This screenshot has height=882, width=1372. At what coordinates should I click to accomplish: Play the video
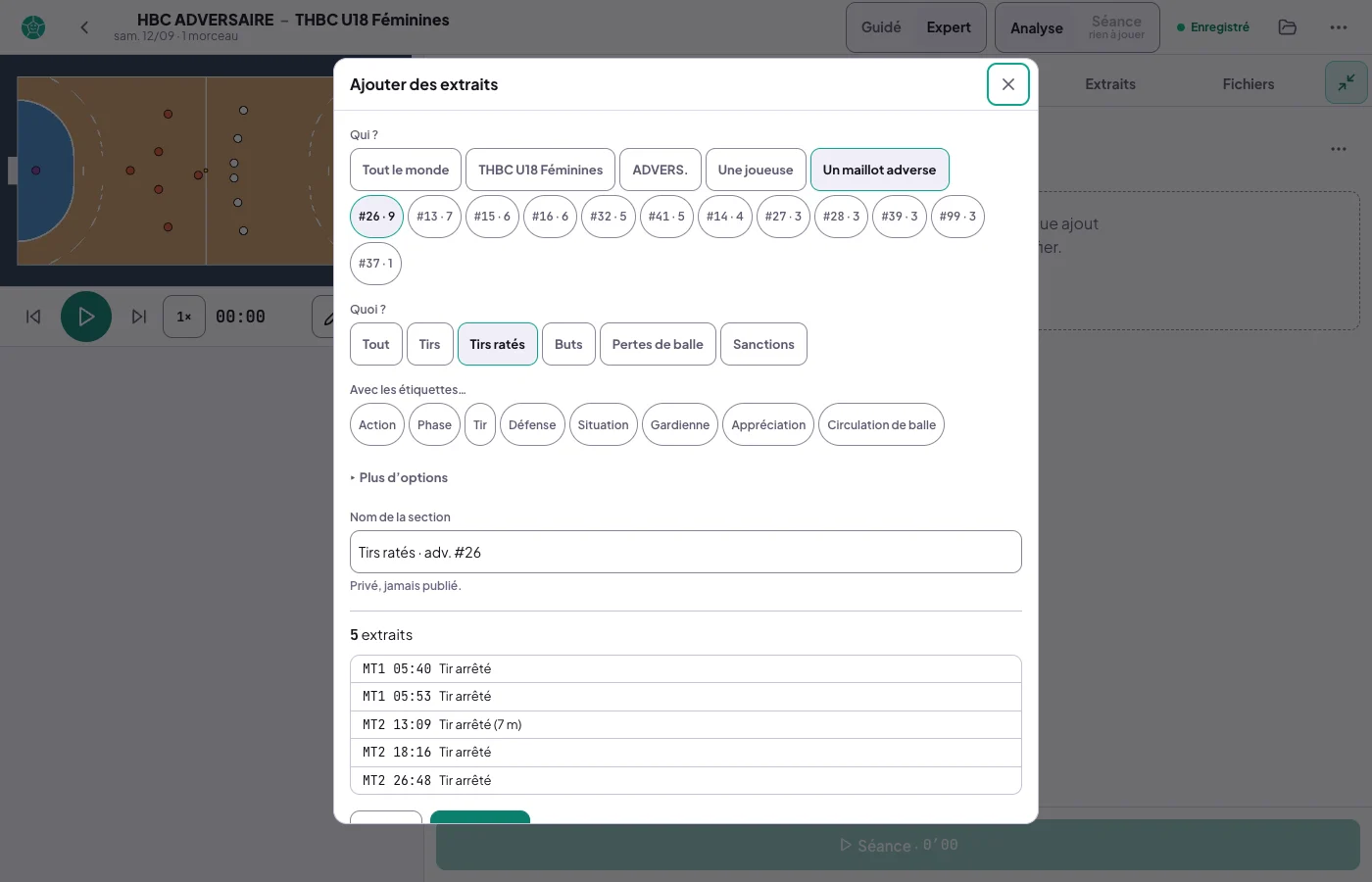pos(86,317)
